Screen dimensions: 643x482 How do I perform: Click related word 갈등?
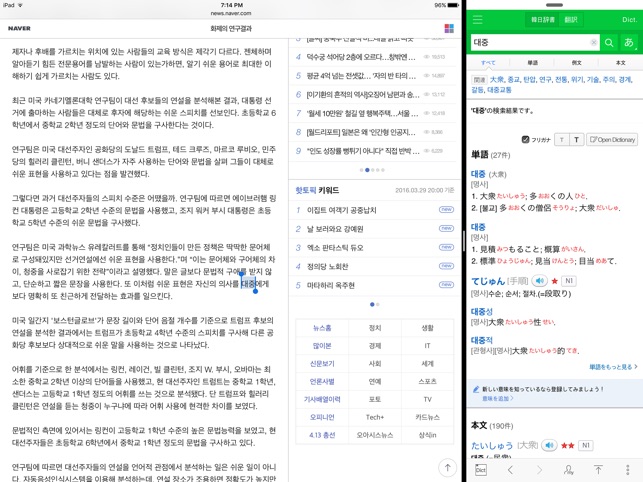click(477, 89)
